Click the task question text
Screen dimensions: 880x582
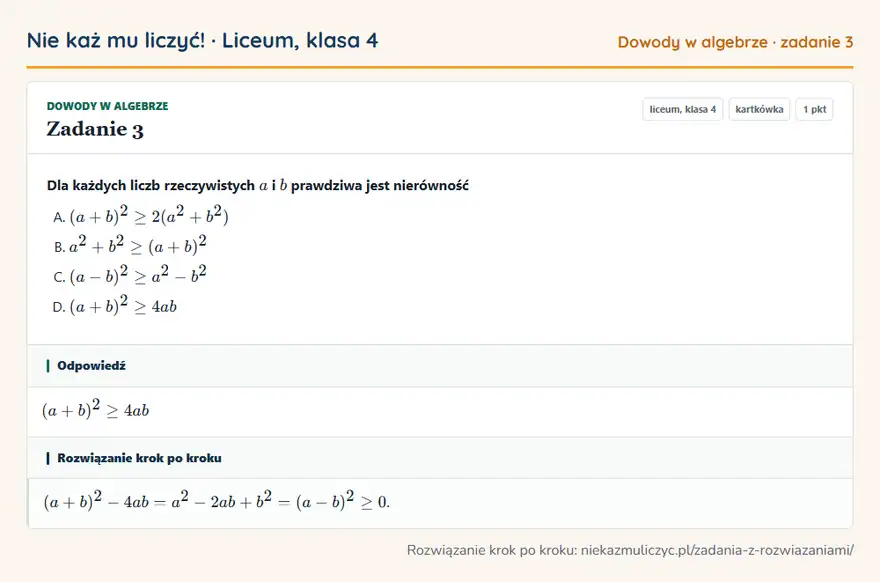[x=258, y=185]
